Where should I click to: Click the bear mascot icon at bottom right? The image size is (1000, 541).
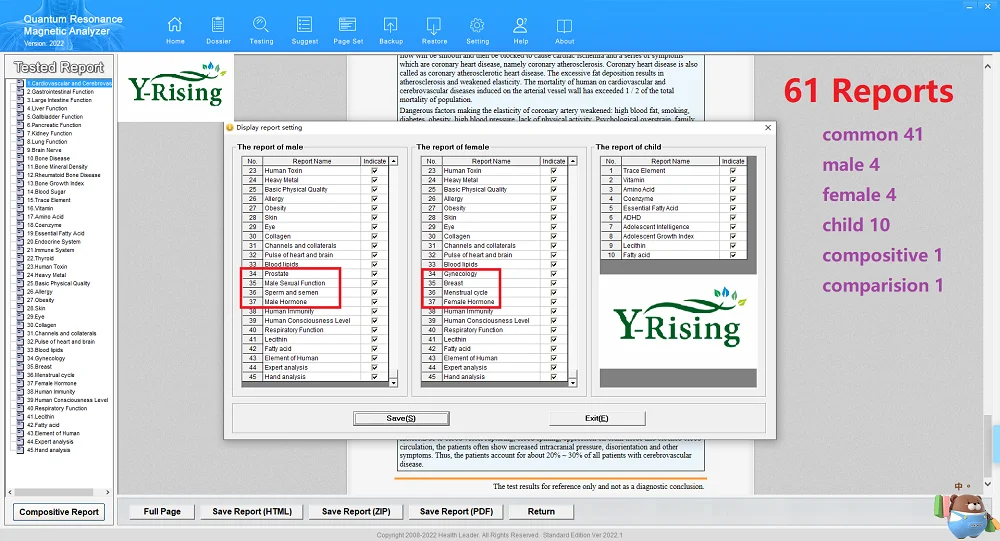tap(969, 515)
